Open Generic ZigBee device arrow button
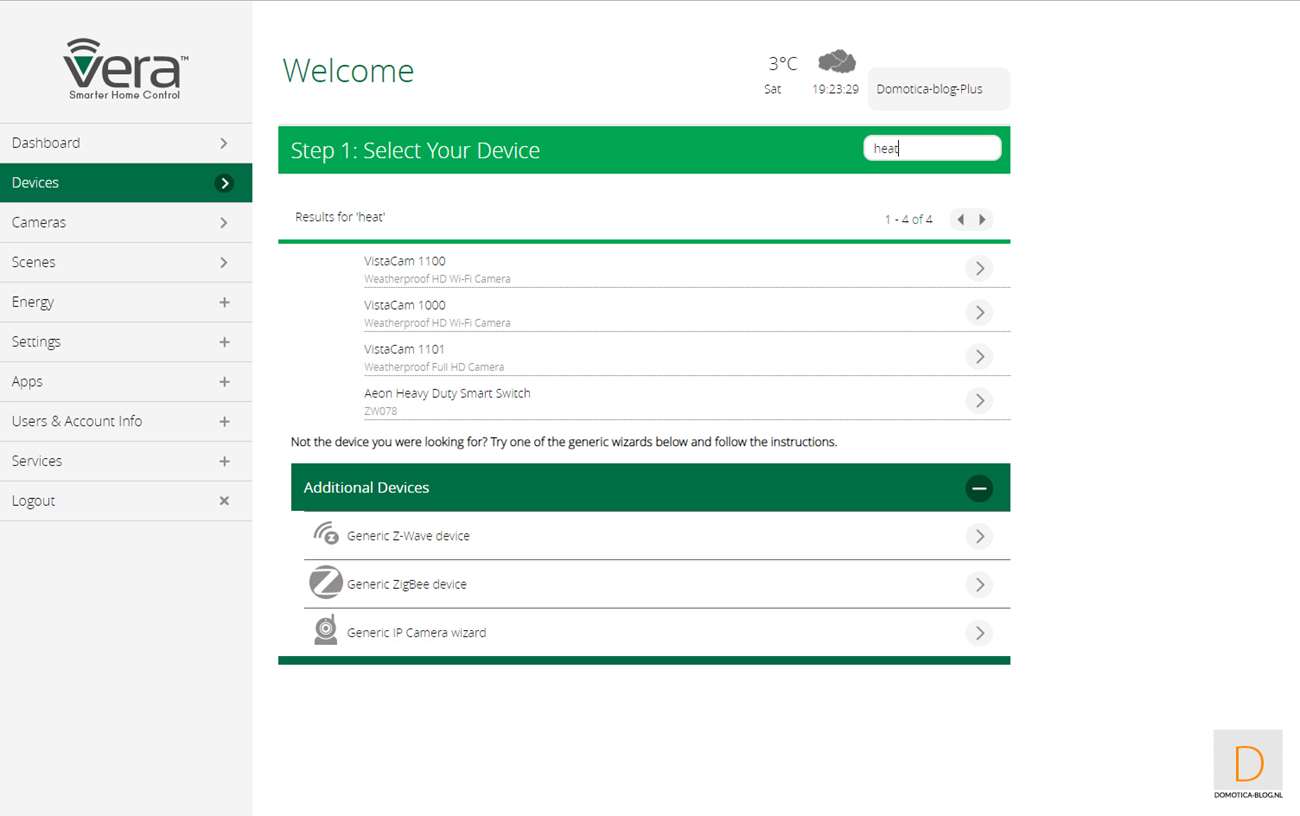Image resolution: width=1300 pixels, height=816 pixels. click(979, 584)
